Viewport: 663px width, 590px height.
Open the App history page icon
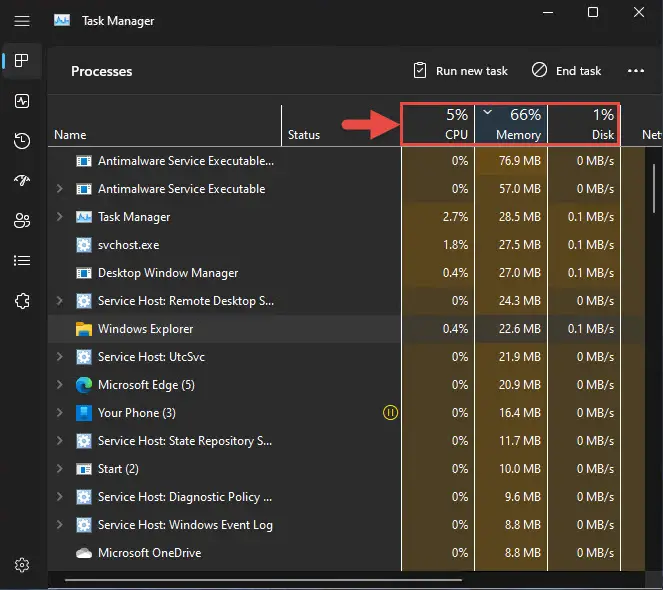tap(22, 141)
